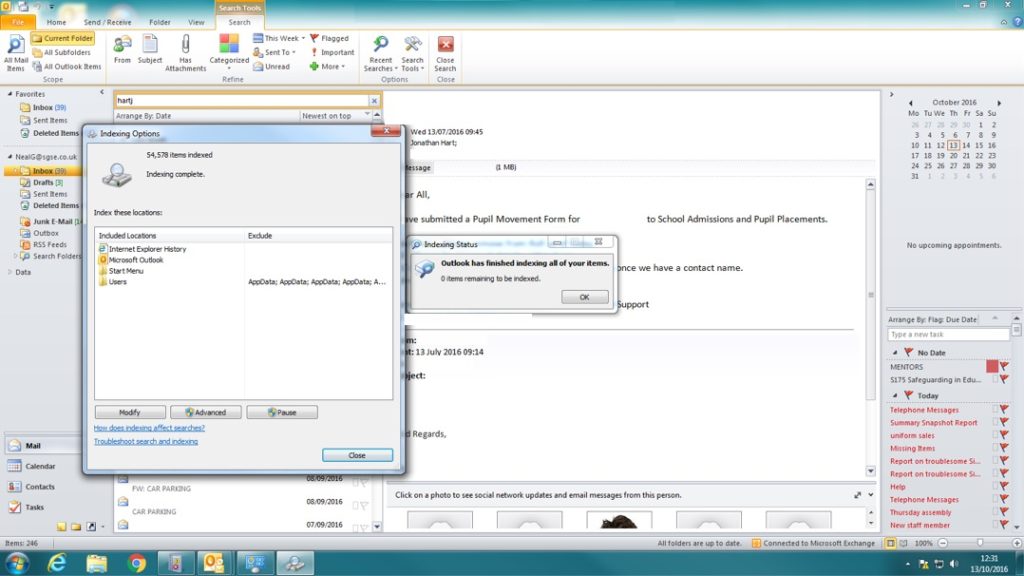Choose Current Folder search scope
The width and height of the screenshot is (1024, 576).
[x=63, y=39]
